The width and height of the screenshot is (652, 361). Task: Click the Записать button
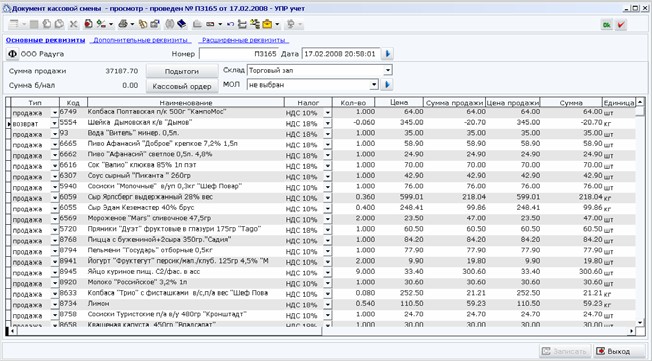565,351
